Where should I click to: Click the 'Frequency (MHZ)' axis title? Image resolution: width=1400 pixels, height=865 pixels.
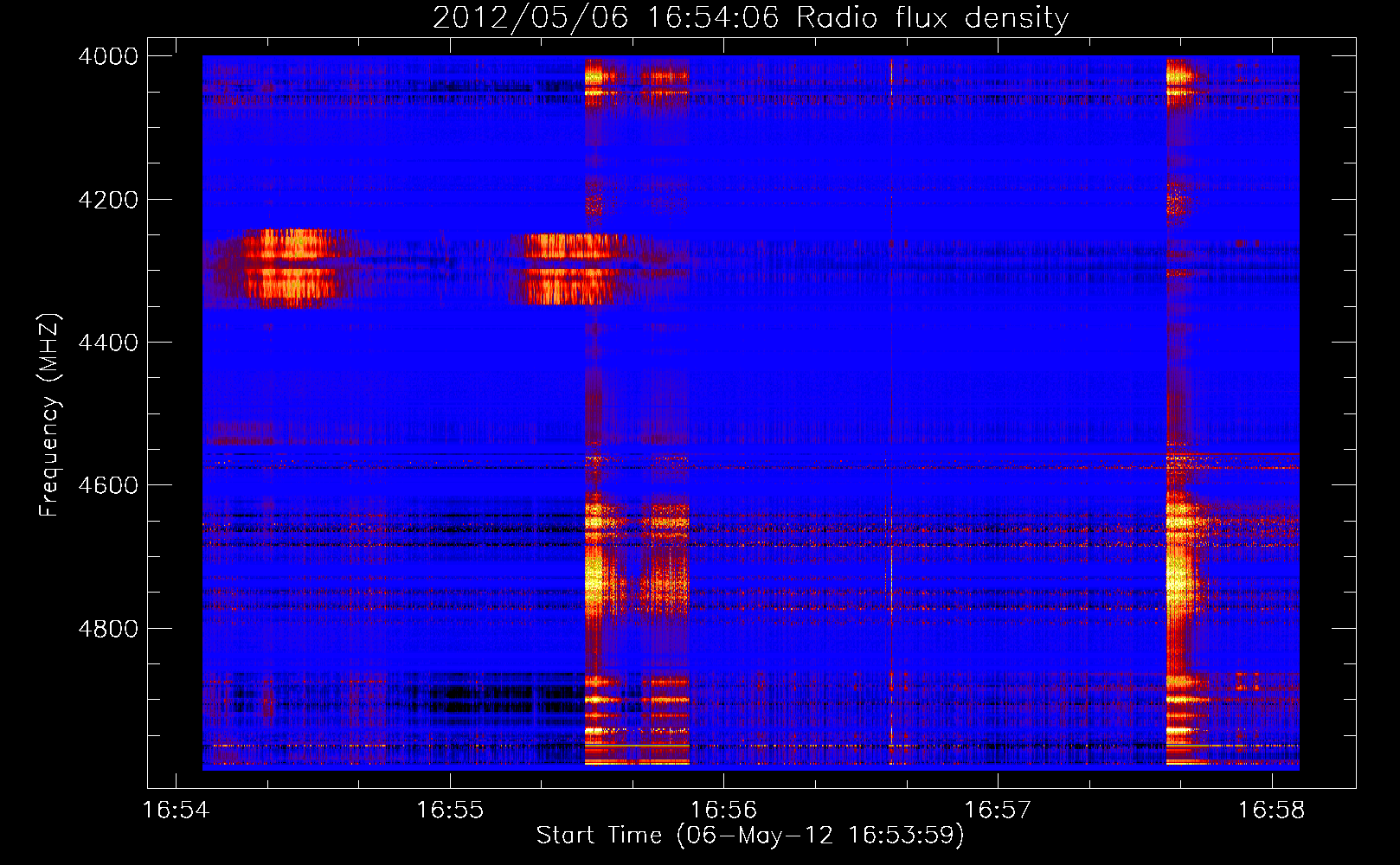pos(50,415)
